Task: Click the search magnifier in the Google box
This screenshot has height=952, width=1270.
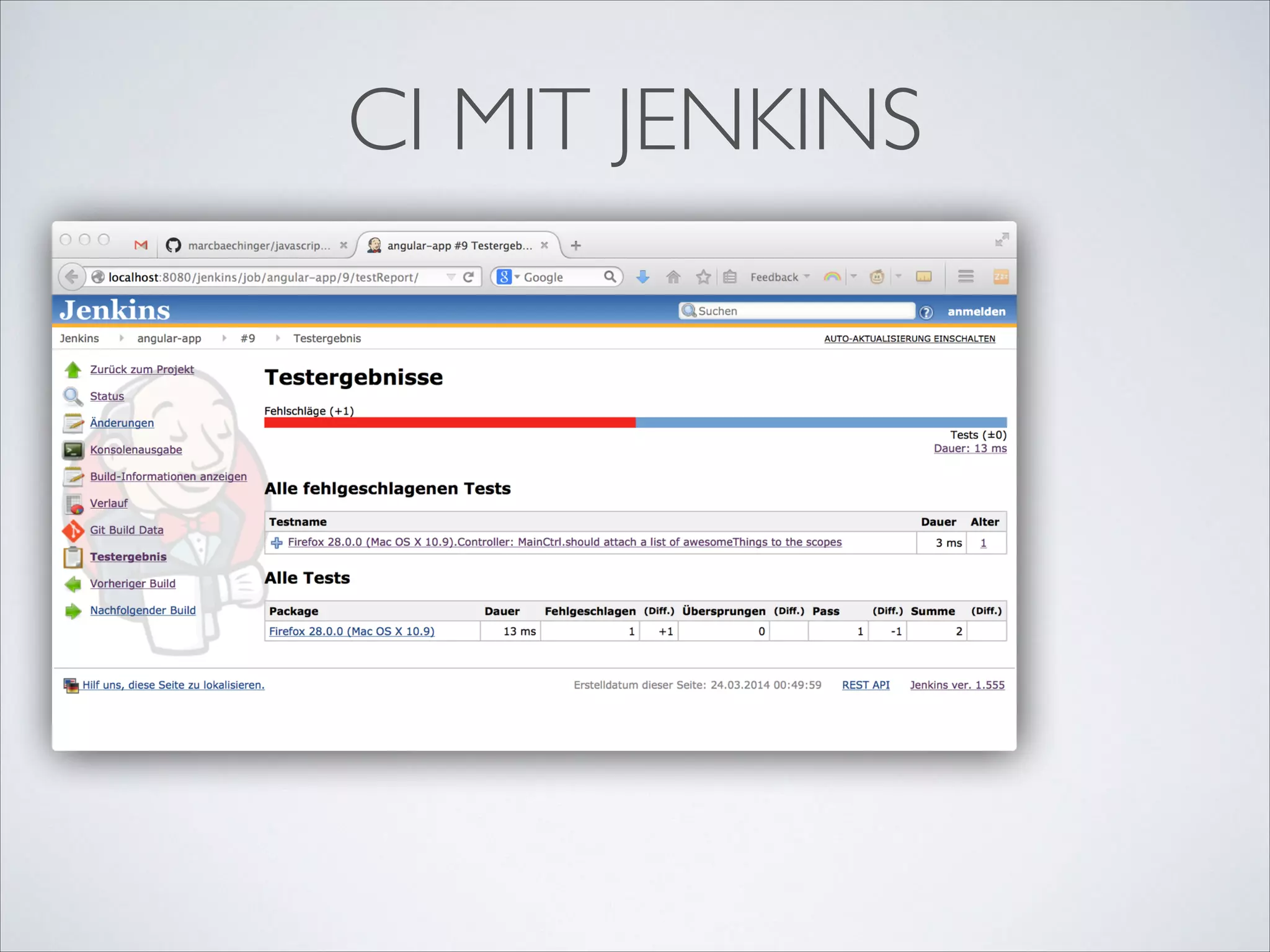Action: pyautogui.click(x=610, y=277)
